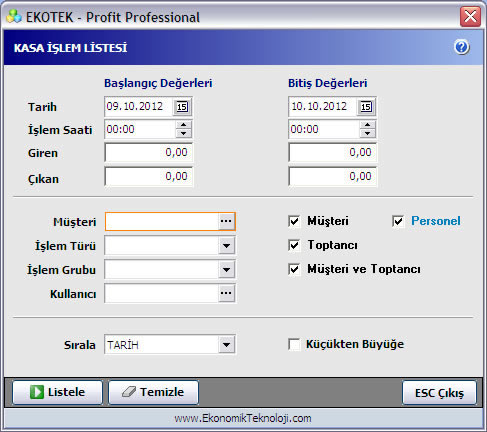487x432 pixels.
Task: Decrease end İşlem Saati with down arrow
Action: tap(367, 133)
